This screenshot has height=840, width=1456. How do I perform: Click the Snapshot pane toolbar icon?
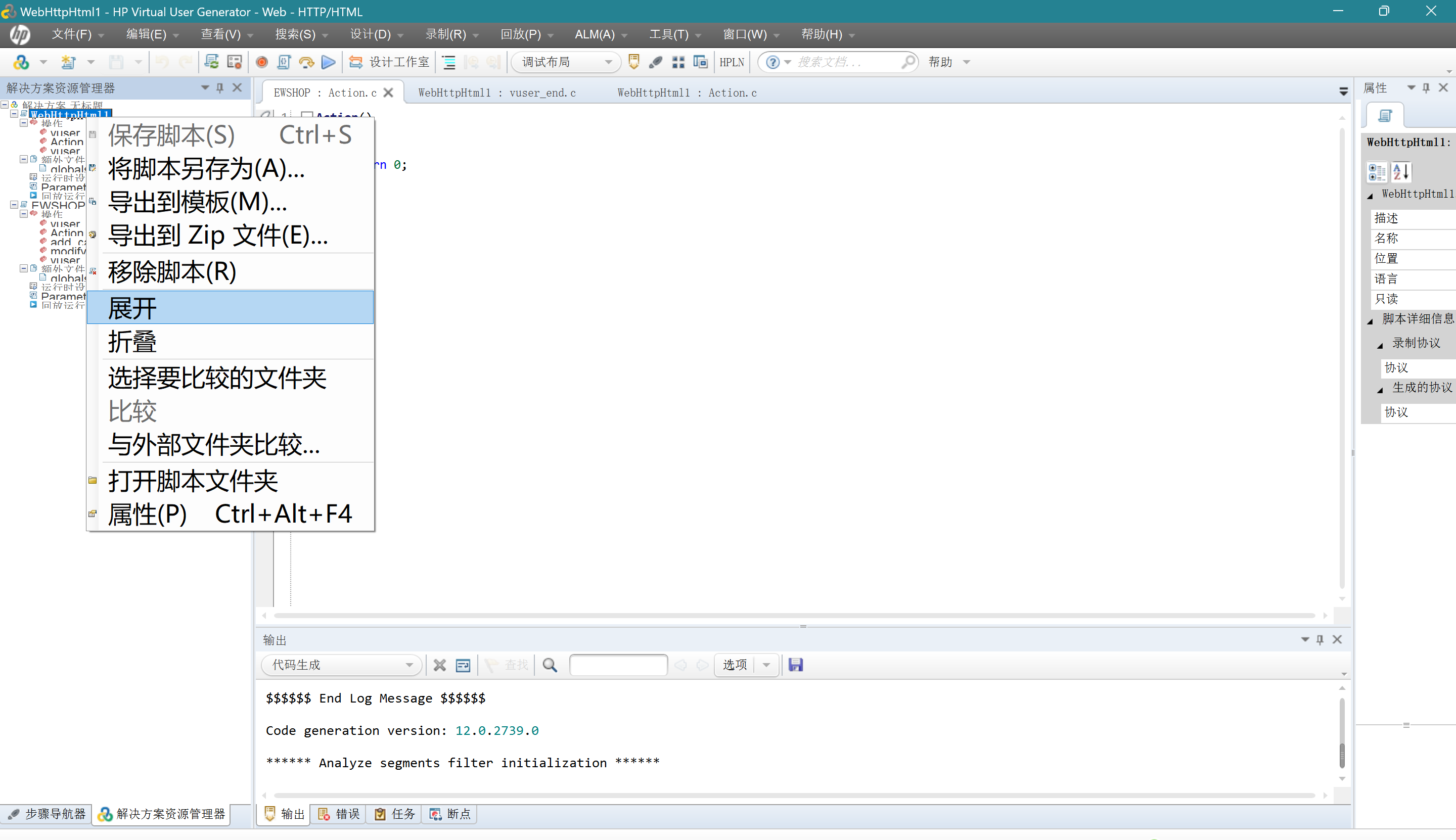click(700, 62)
